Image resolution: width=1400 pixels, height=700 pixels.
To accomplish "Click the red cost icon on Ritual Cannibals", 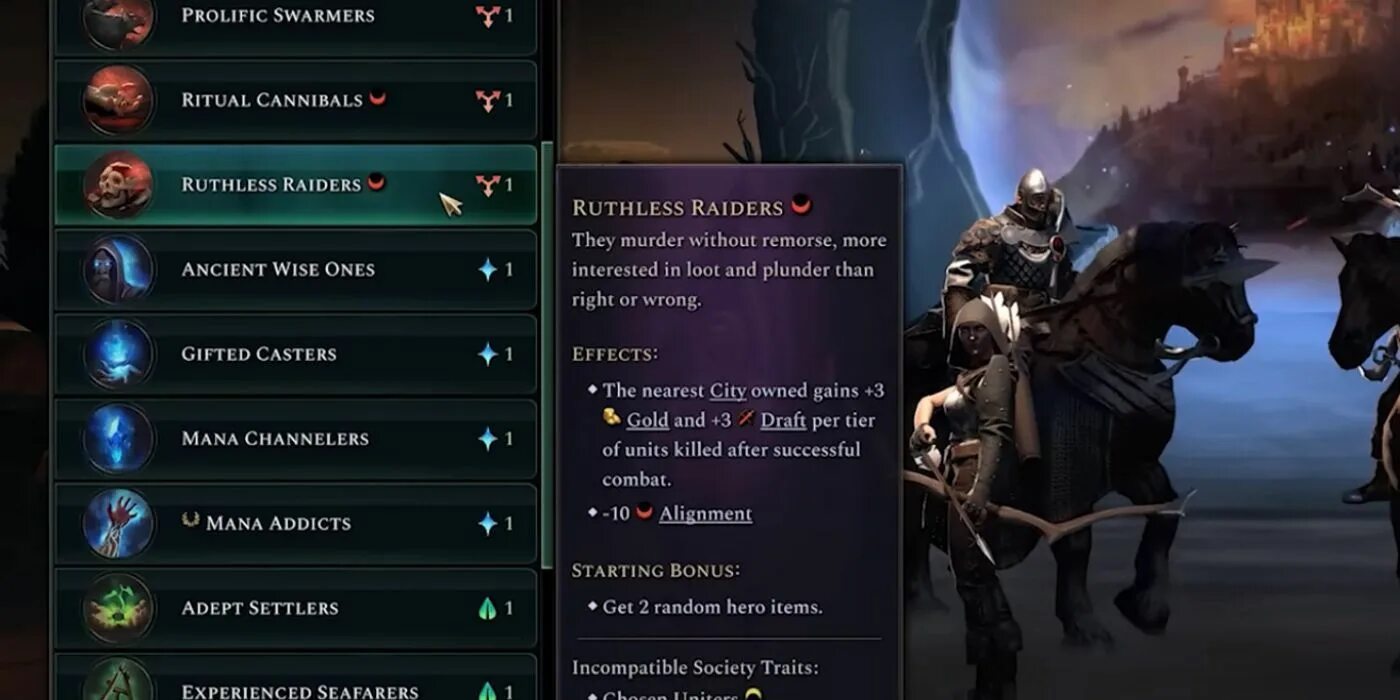I will pyautogui.click(x=487, y=100).
